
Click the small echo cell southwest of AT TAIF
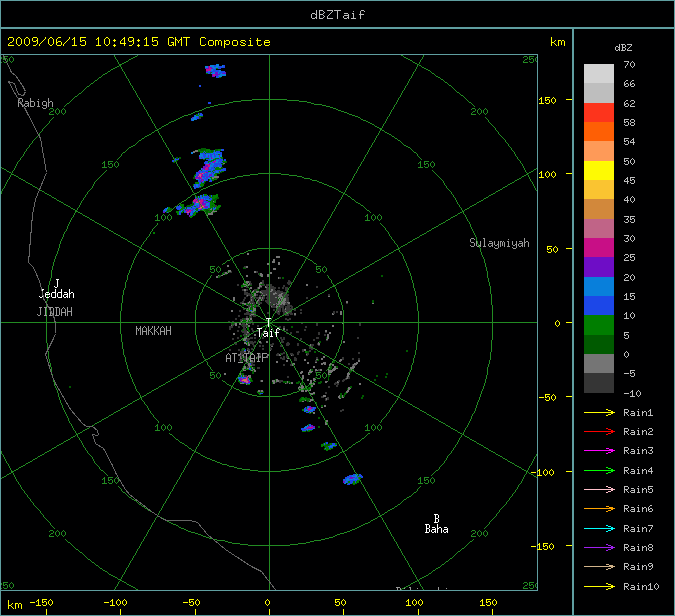(245, 380)
